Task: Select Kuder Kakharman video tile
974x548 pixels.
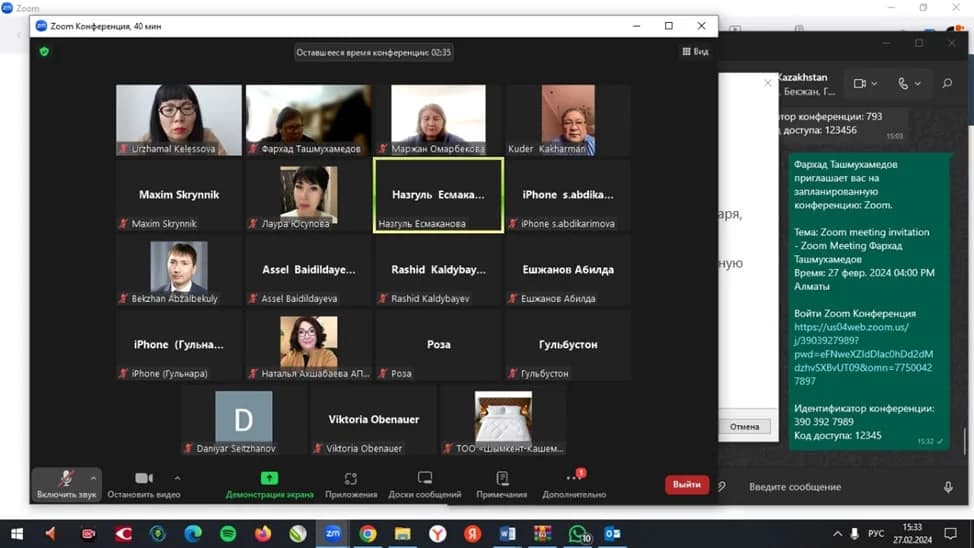Action: point(568,120)
